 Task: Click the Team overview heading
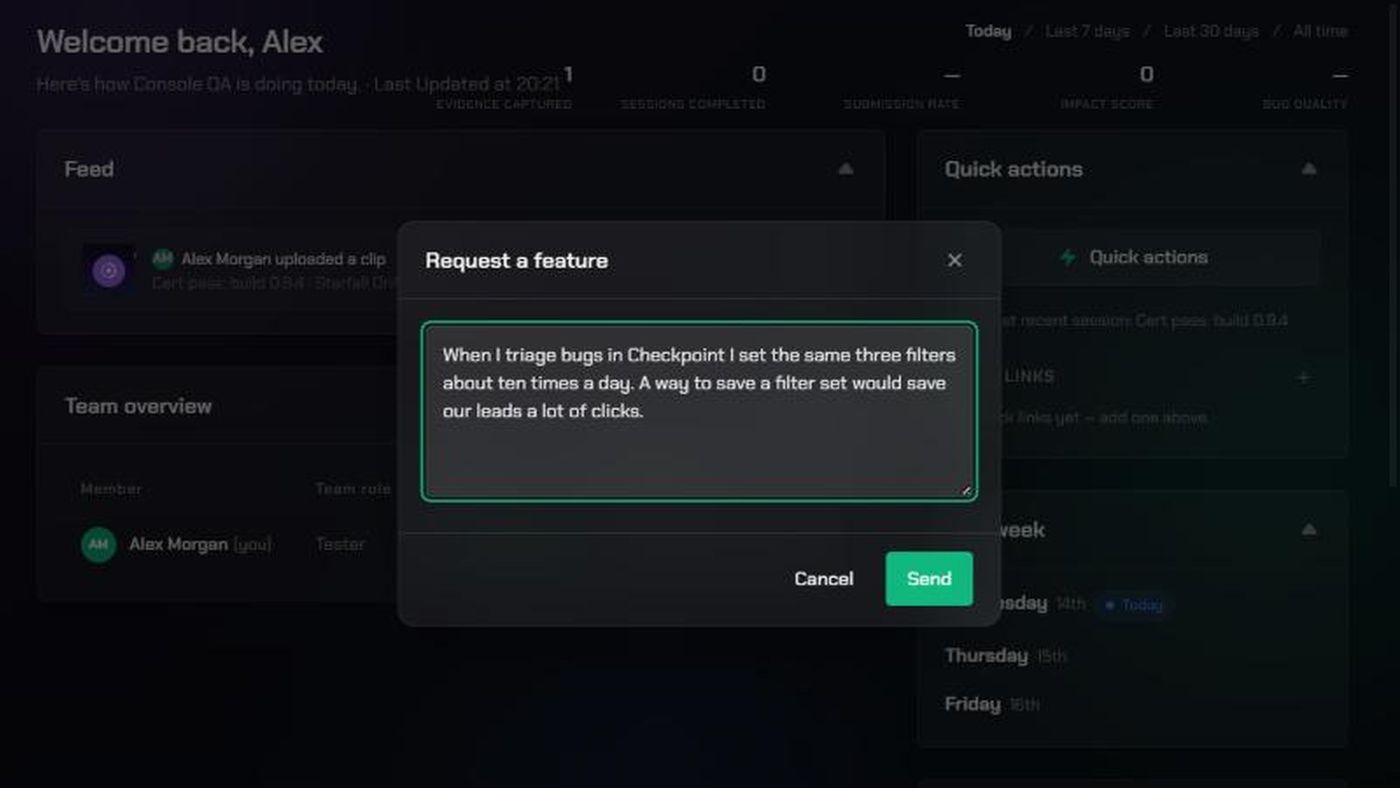click(138, 406)
